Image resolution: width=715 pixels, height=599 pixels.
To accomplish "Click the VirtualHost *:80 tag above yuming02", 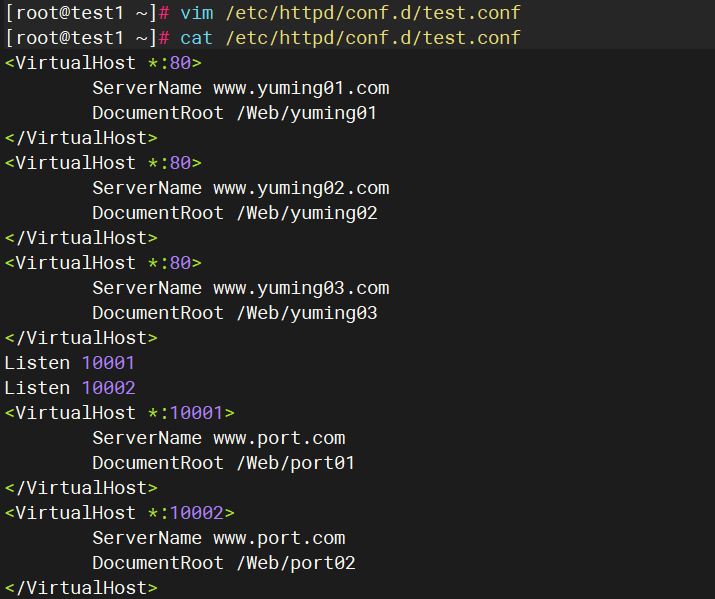I will (x=103, y=163).
